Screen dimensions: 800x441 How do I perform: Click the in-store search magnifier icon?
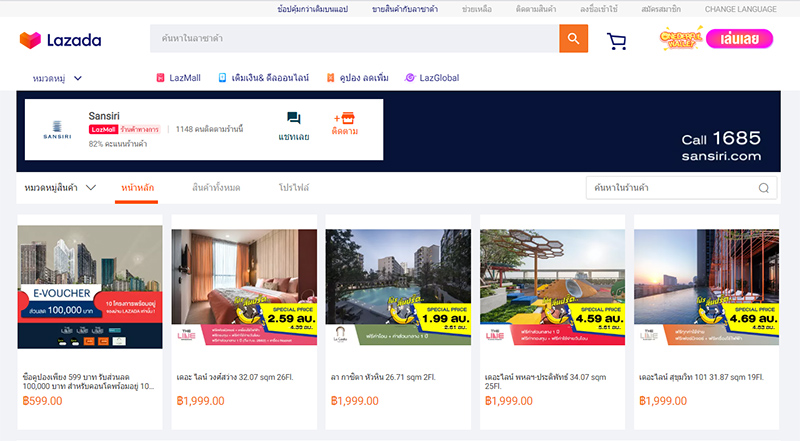point(764,188)
